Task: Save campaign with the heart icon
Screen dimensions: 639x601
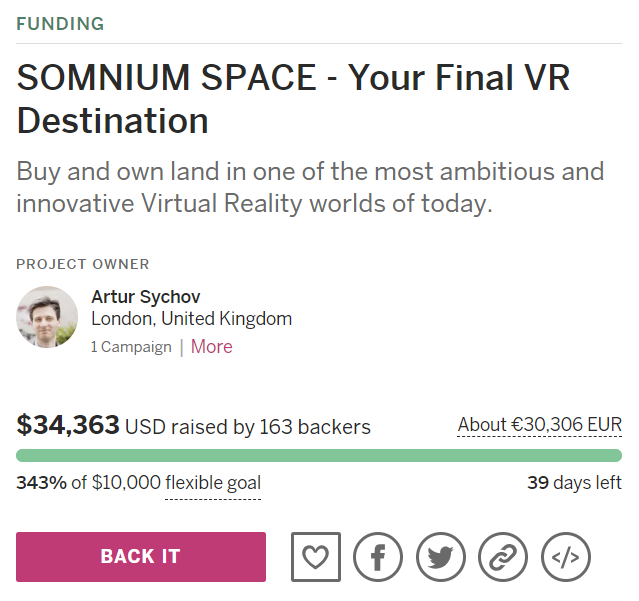Action: (x=316, y=557)
